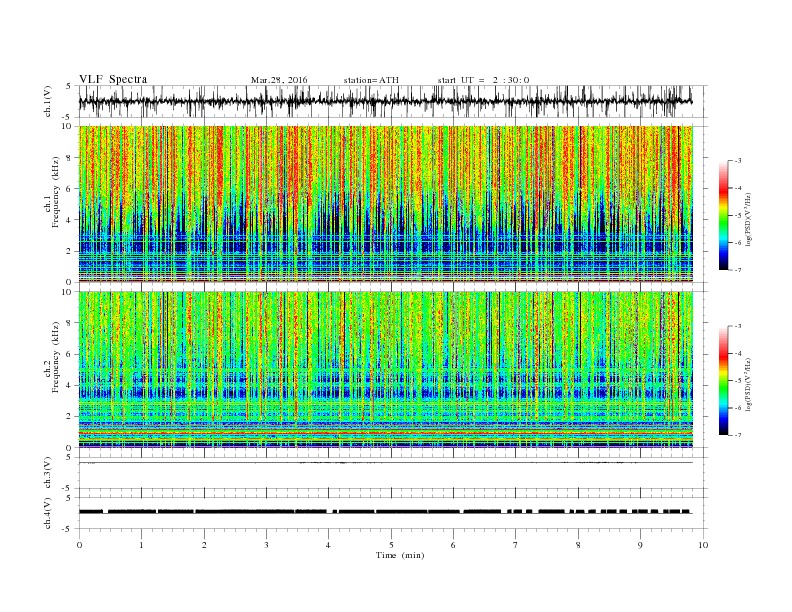This screenshot has width=792, height=612.
Task: Click the "4" kHz tick on the ch.2 frequency axis
Action: click(x=70, y=385)
